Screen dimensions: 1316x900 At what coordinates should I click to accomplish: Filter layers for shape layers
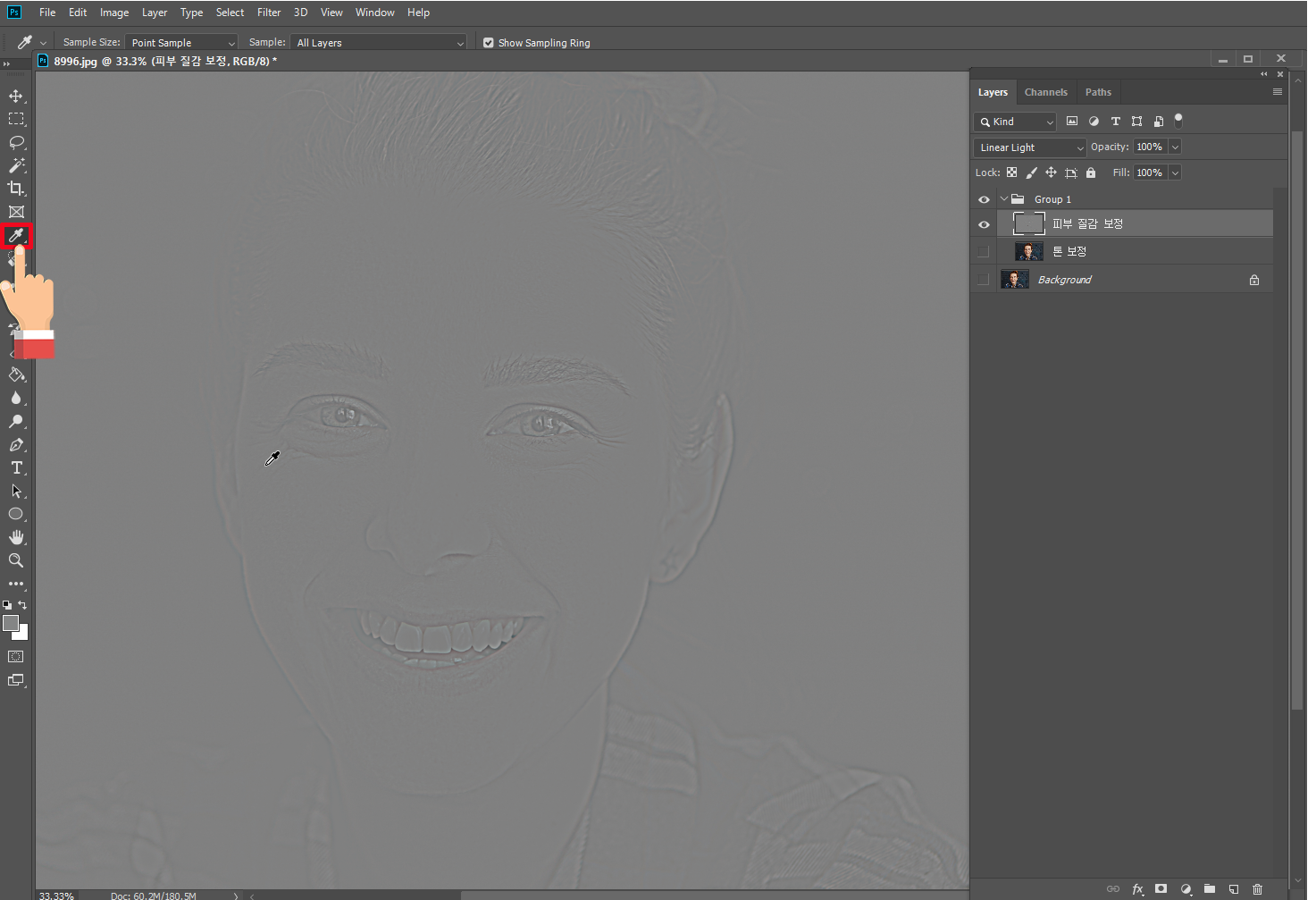(1136, 121)
